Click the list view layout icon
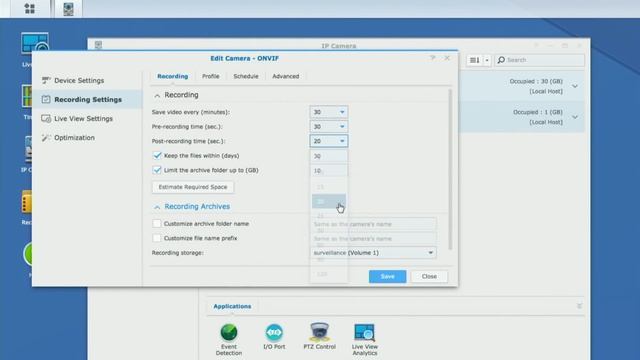Screen dimensions: 640x360 coord(475,60)
